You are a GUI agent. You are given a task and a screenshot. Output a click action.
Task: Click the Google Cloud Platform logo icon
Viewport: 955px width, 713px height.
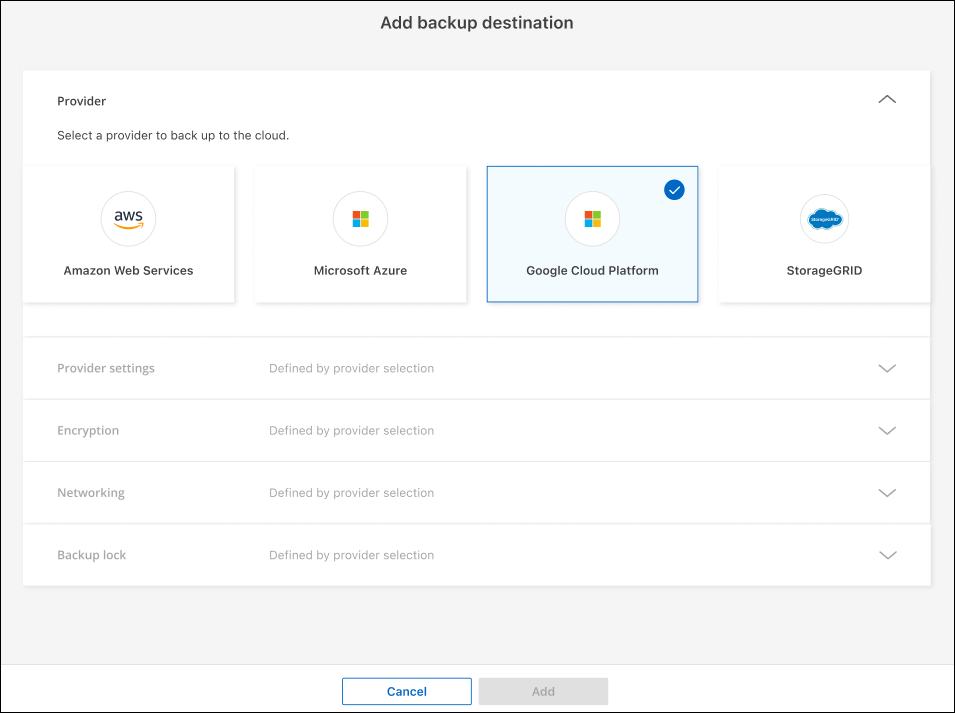point(592,219)
